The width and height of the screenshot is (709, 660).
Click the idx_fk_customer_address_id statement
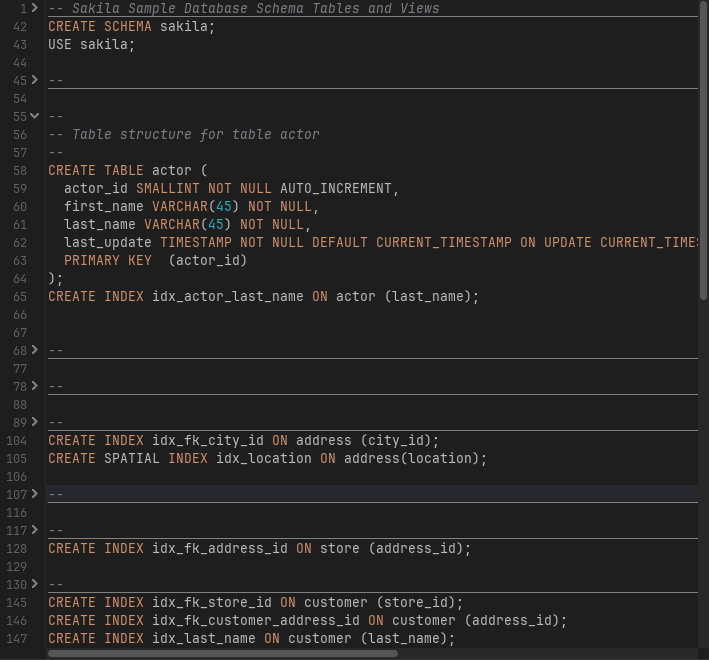307,620
